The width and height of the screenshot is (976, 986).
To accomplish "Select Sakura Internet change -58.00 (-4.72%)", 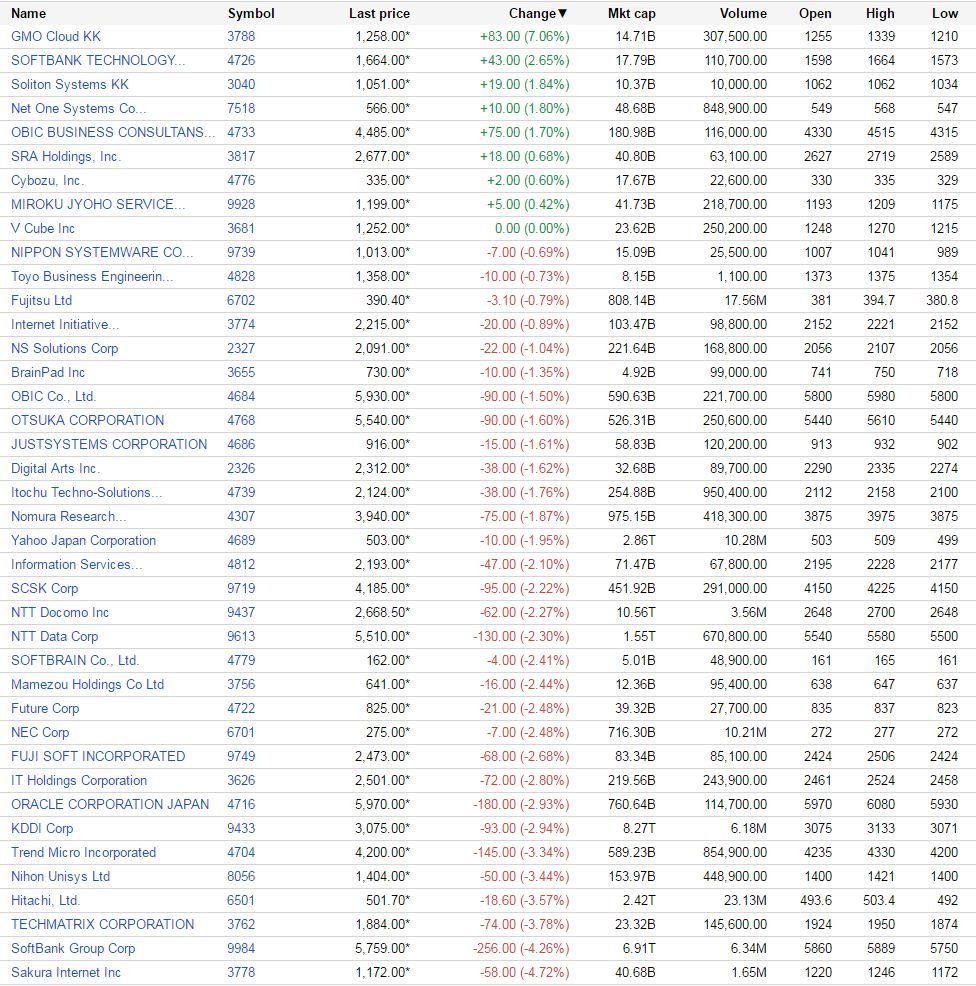I will 525,973.
